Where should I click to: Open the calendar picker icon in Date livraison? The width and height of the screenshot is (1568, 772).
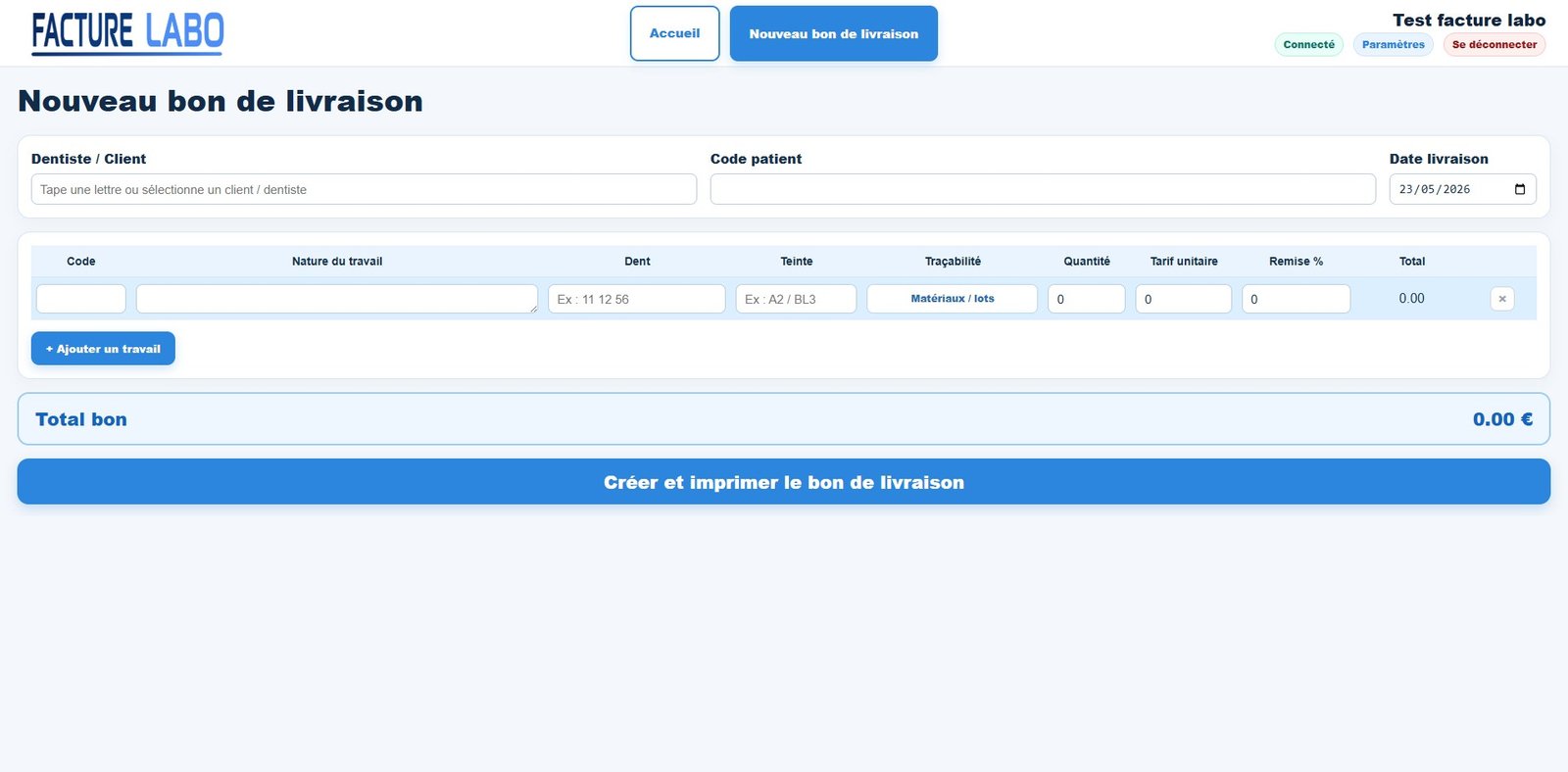tap(1520, 189)
